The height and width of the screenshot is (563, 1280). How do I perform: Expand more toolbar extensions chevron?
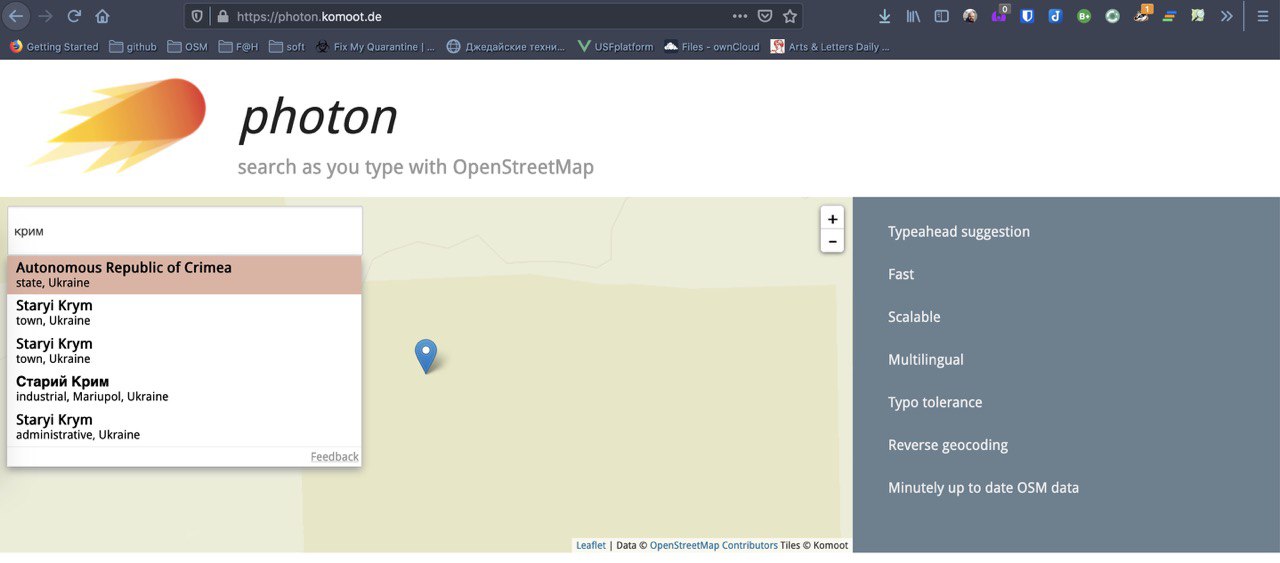[x=1227, y=16]
